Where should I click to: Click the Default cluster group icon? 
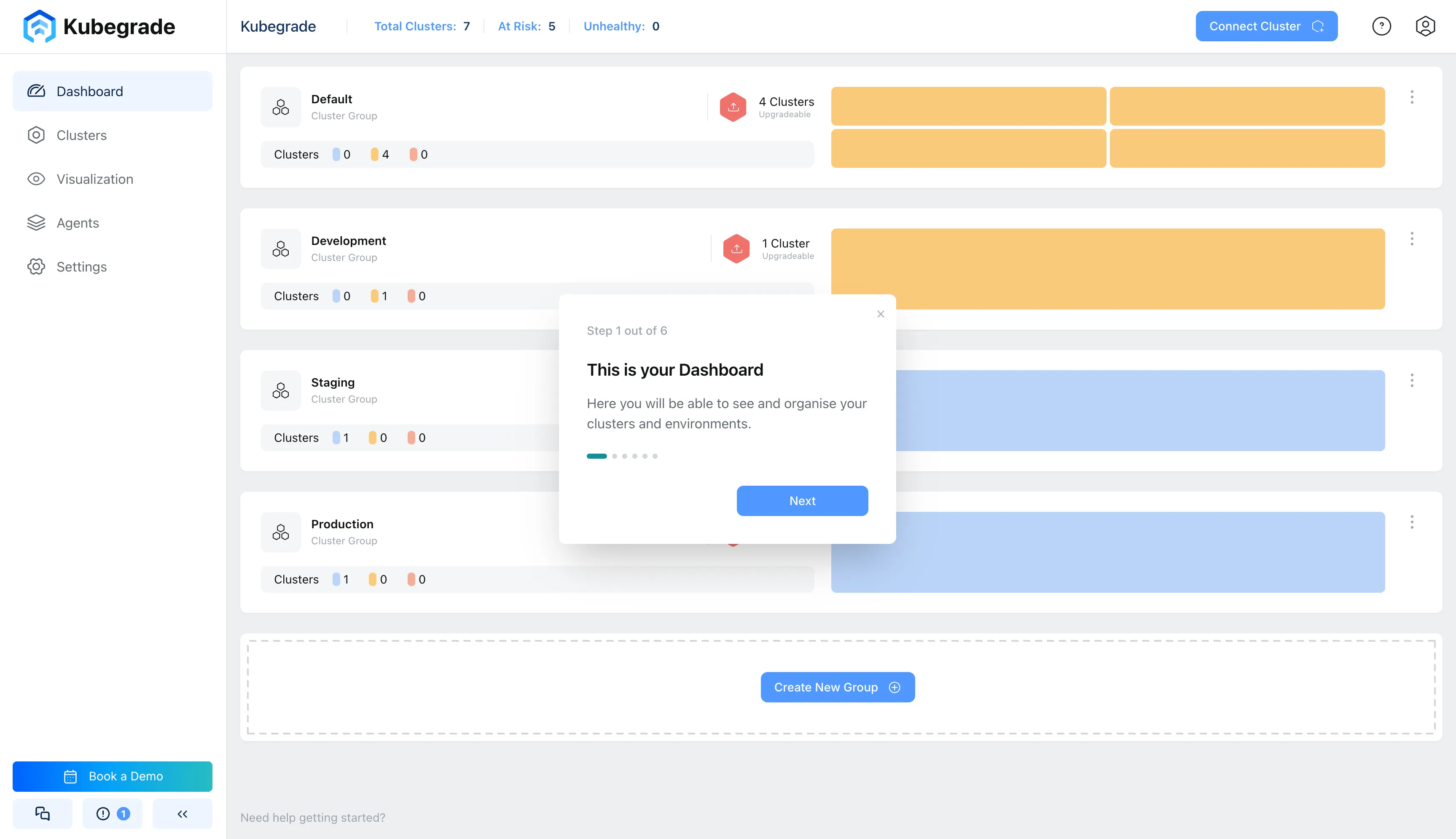coord(280,107)
